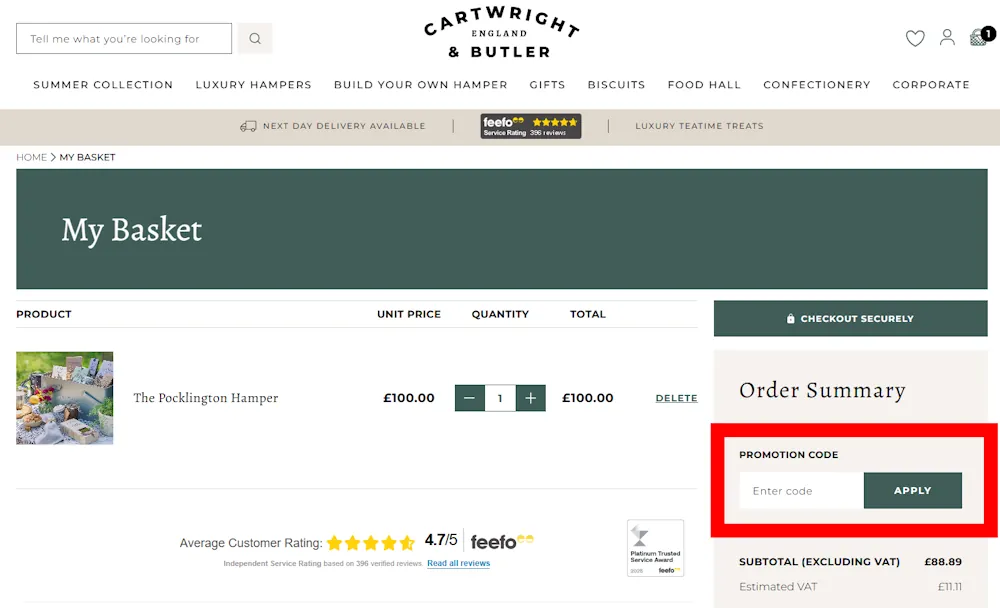
Task: Open the Gifts menu
Action: [x=547, y=85]
